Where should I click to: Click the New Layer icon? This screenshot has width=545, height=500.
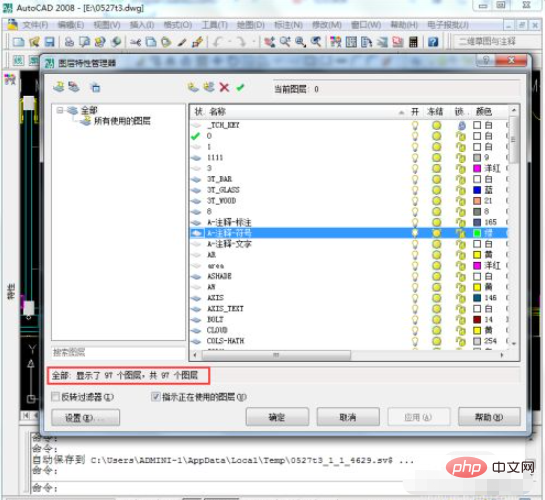(193, 87)
